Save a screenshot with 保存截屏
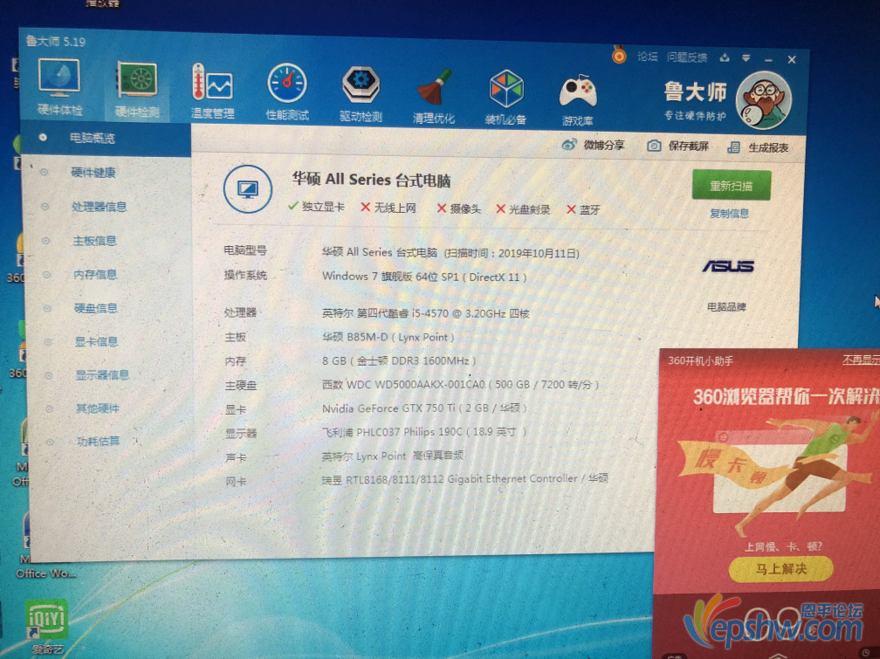 678,146
